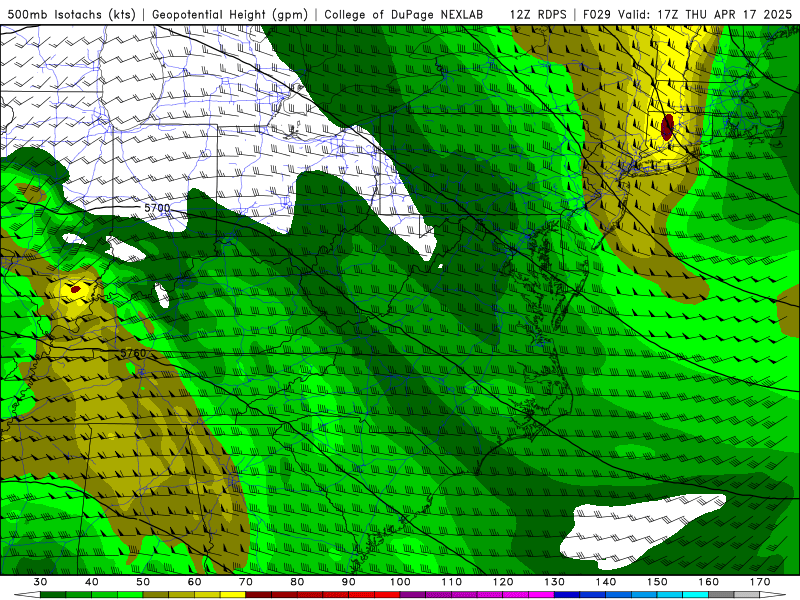Click the legend label 130

tap(554, 582)
